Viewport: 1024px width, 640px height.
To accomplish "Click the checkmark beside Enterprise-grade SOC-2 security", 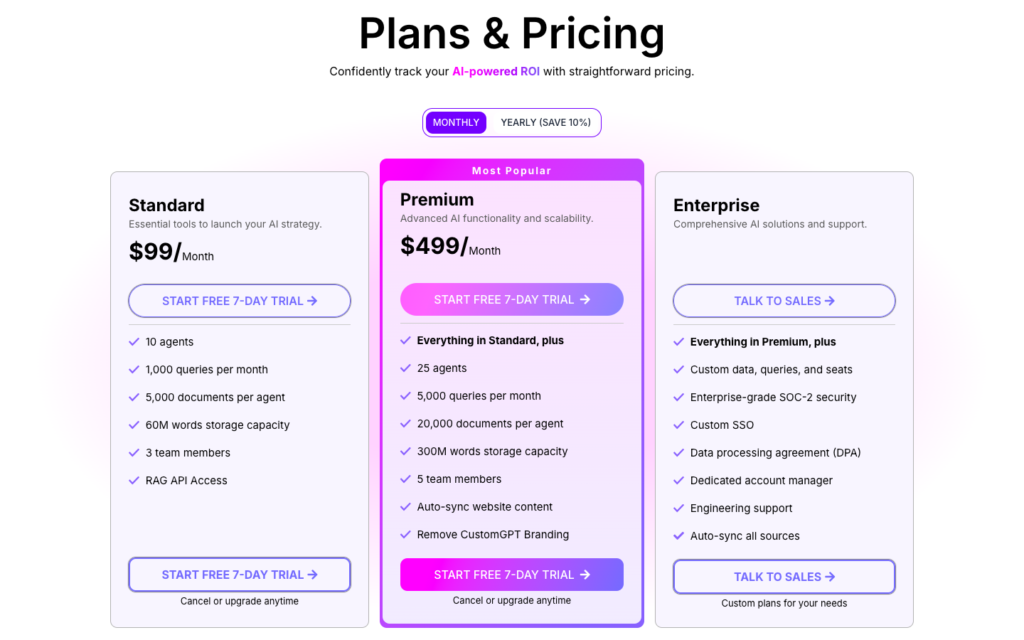I will 678,397.
